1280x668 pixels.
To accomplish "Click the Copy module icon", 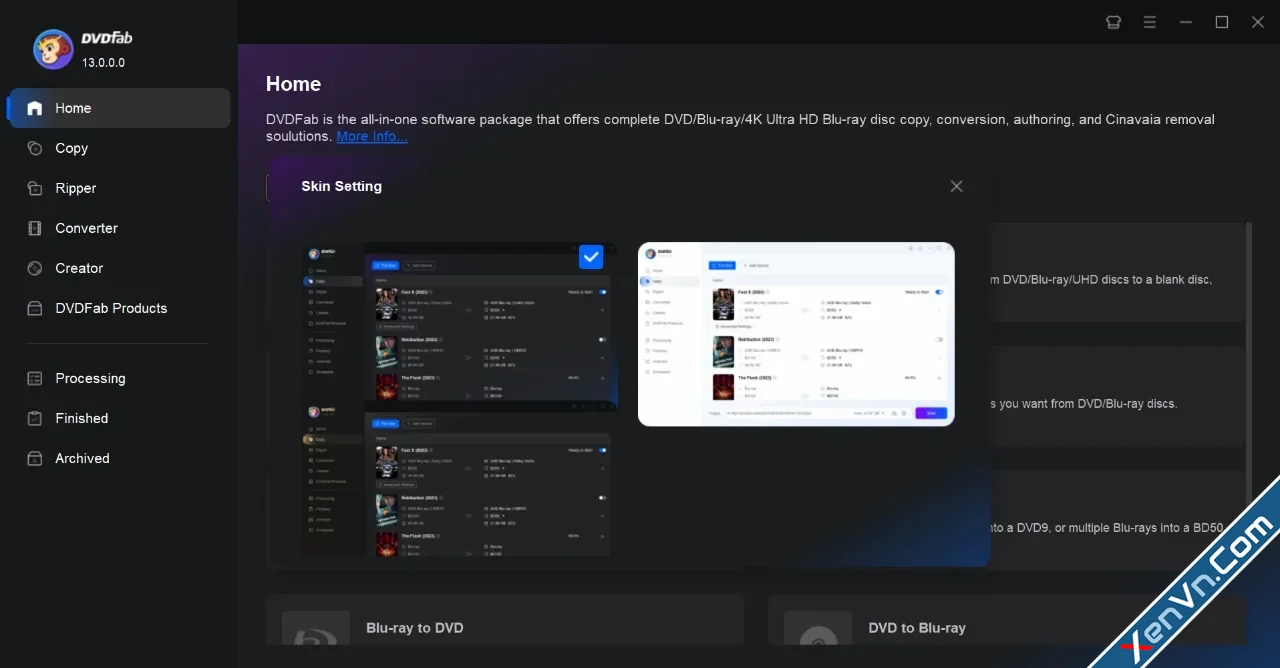I will click(x=35, y=148).
